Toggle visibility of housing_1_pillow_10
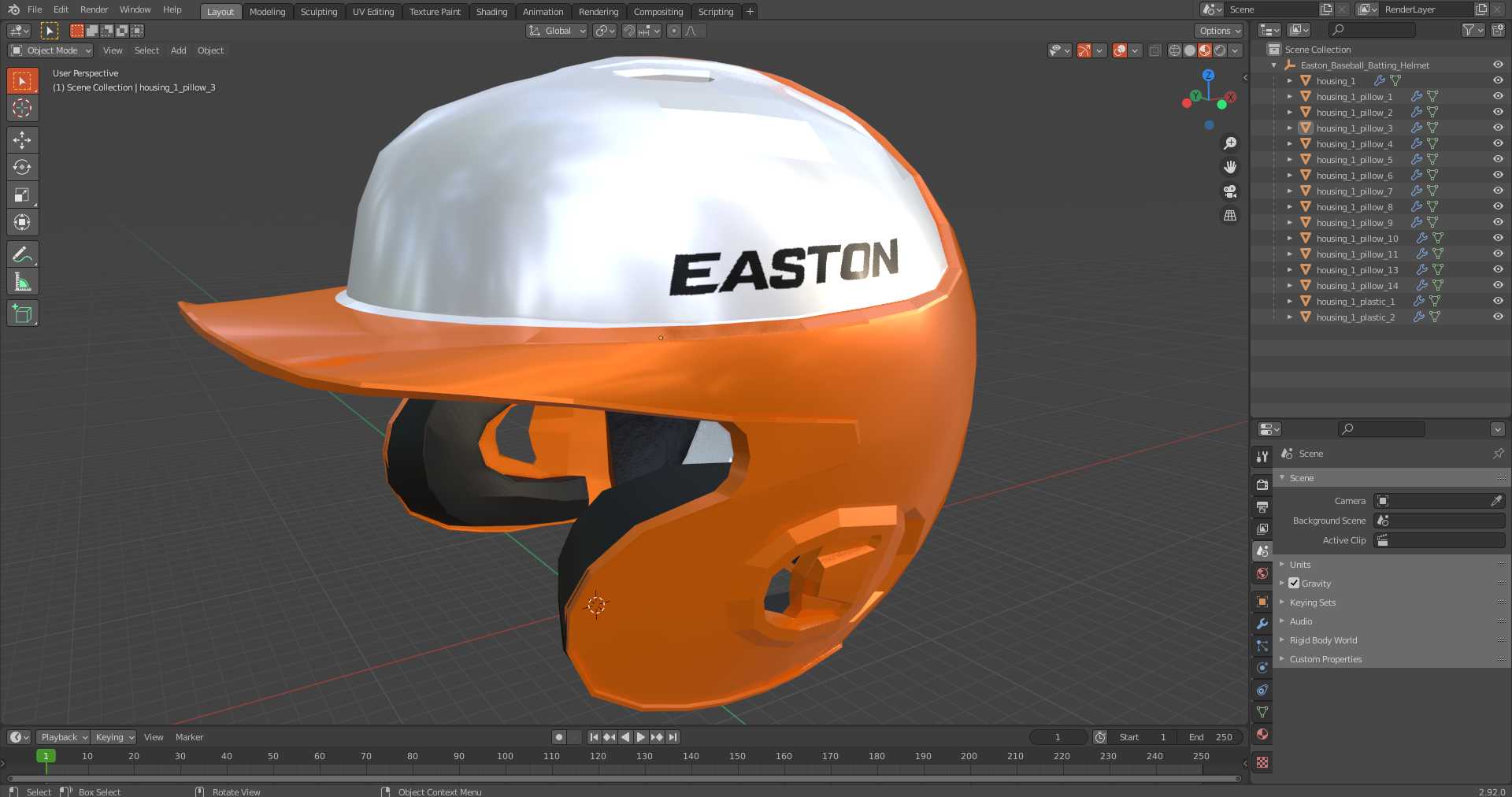 point(1498,238)
